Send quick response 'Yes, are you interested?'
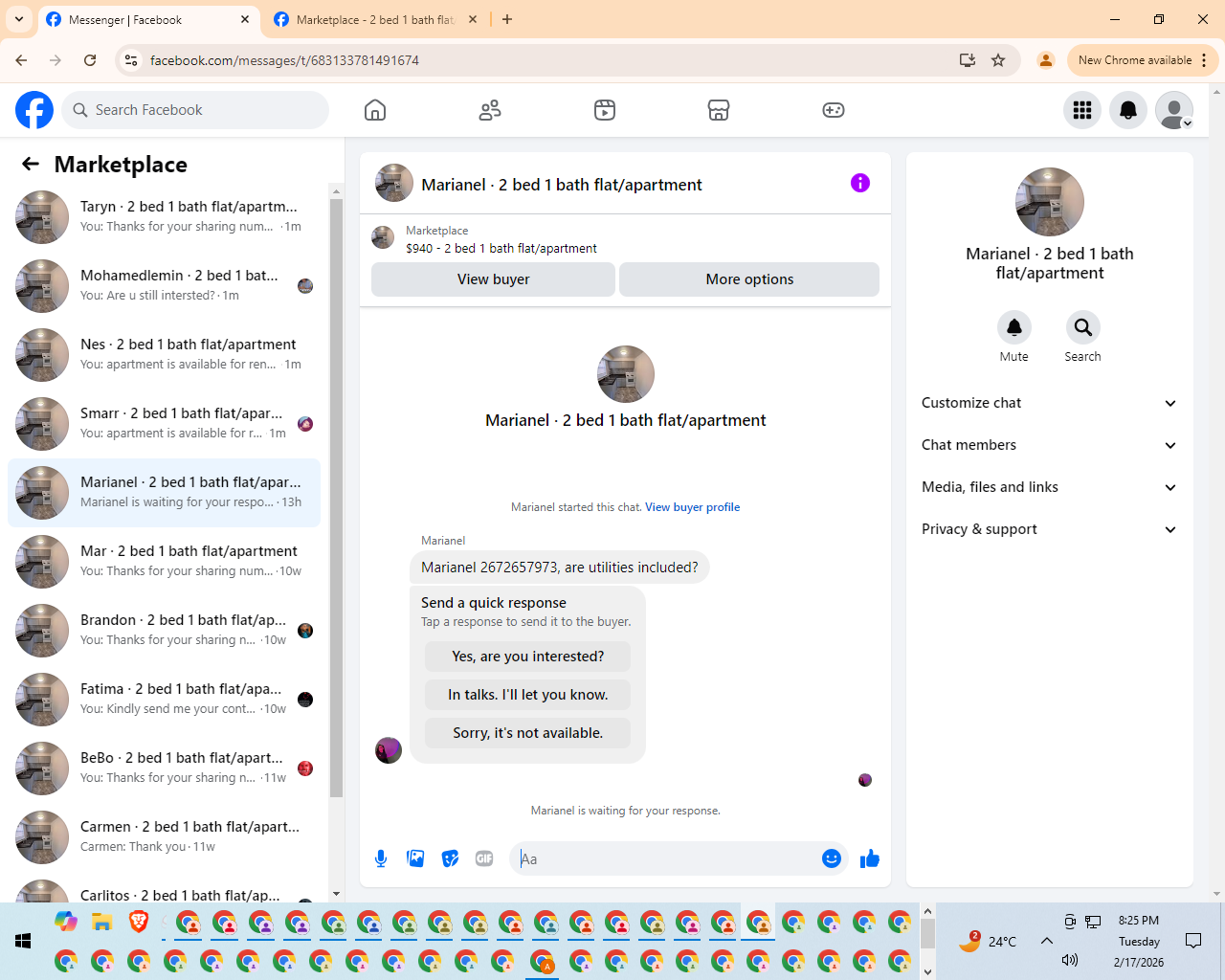Screen dimensions: 1225x980 click(527, 657)
